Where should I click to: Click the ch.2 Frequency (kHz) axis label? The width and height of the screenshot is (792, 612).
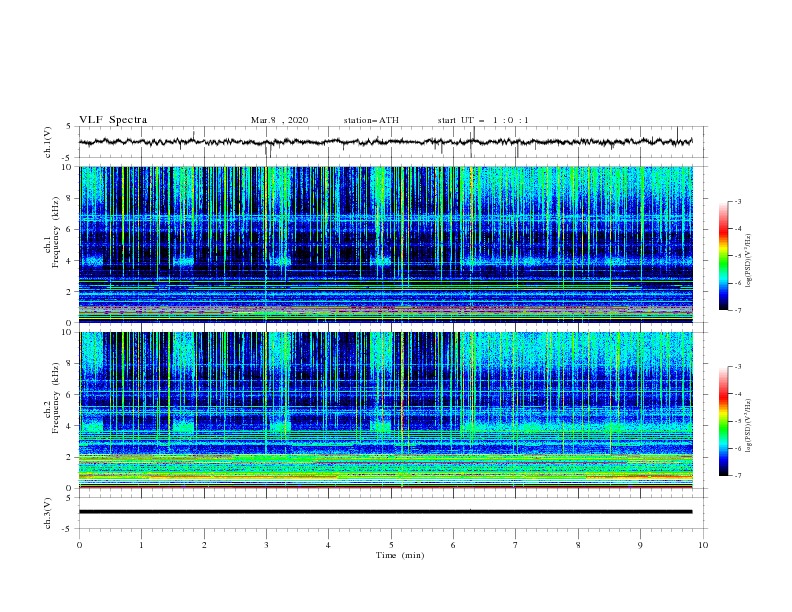[x=52, y=398]
